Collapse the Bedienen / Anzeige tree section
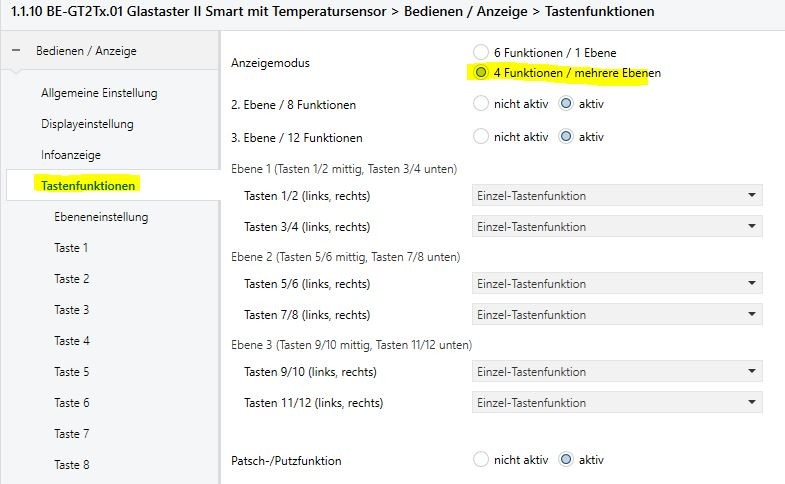 pyautogui.click(x=15, y=50)
